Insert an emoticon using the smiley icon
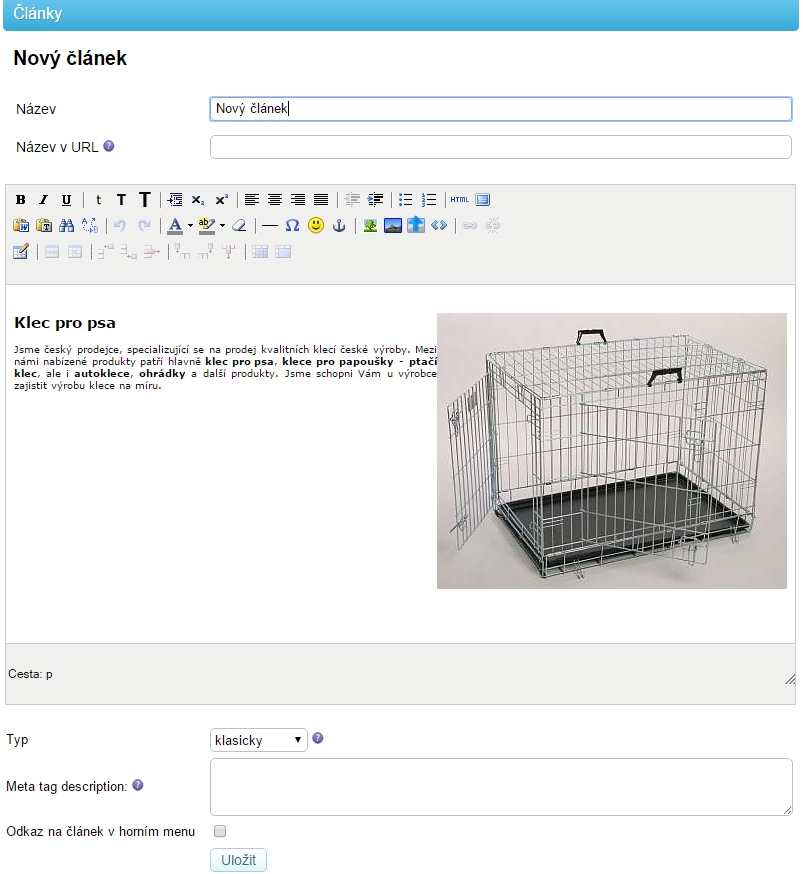Viewport: 803px width, 874px height. pyautogui.click(x=316, y=226)
